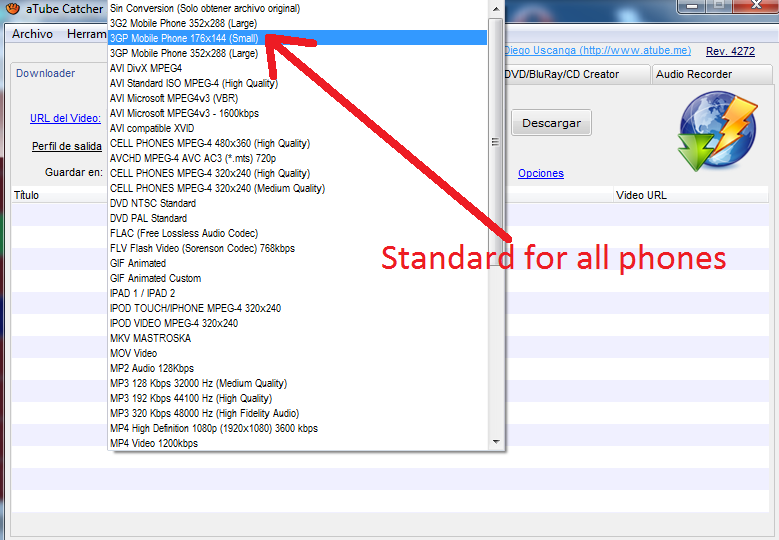
Task: Select Sin Conversion (Solo obtener archivo original)
Action: click(297, 8)
